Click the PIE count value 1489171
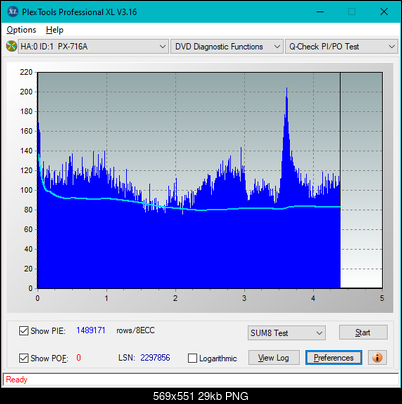 pyautogui.click(x=91, y=330)
